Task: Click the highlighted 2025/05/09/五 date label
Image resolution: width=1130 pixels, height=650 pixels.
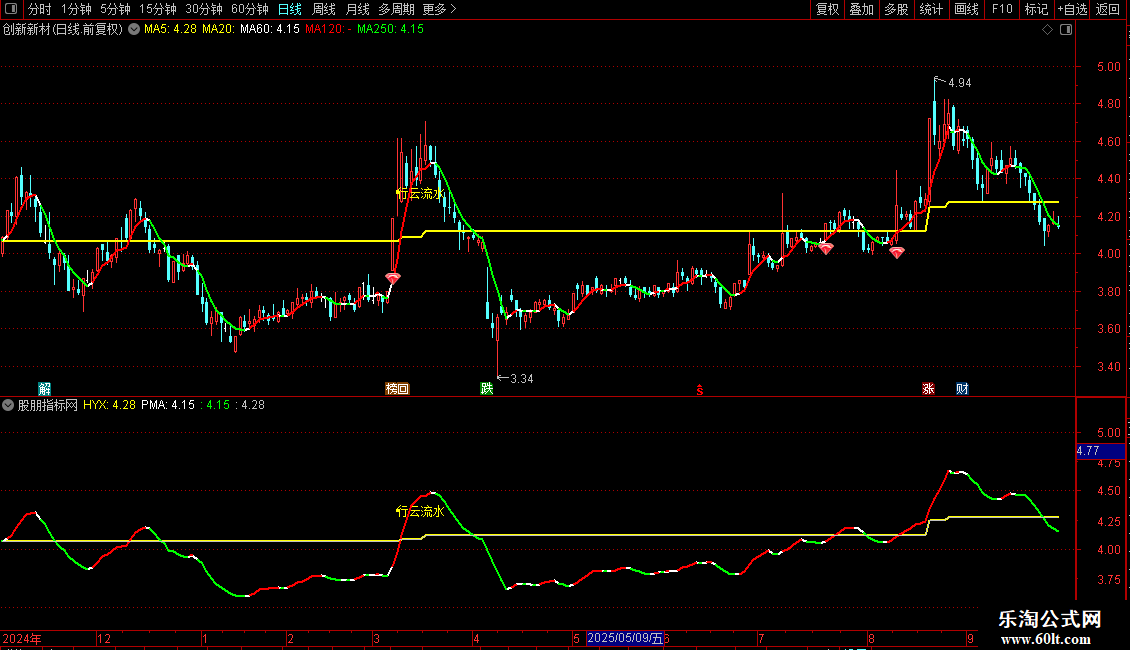Action: pos(625,638)
